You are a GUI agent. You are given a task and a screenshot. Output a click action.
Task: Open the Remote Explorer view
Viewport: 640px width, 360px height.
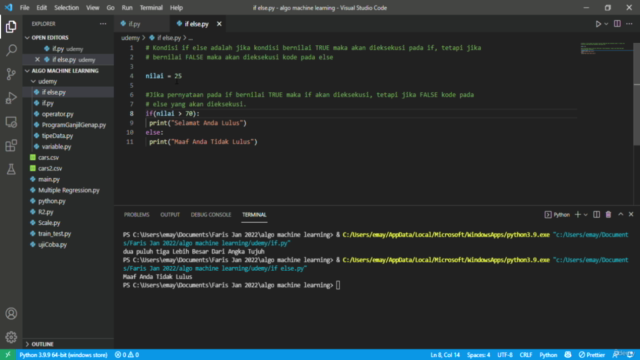point(11,122)
